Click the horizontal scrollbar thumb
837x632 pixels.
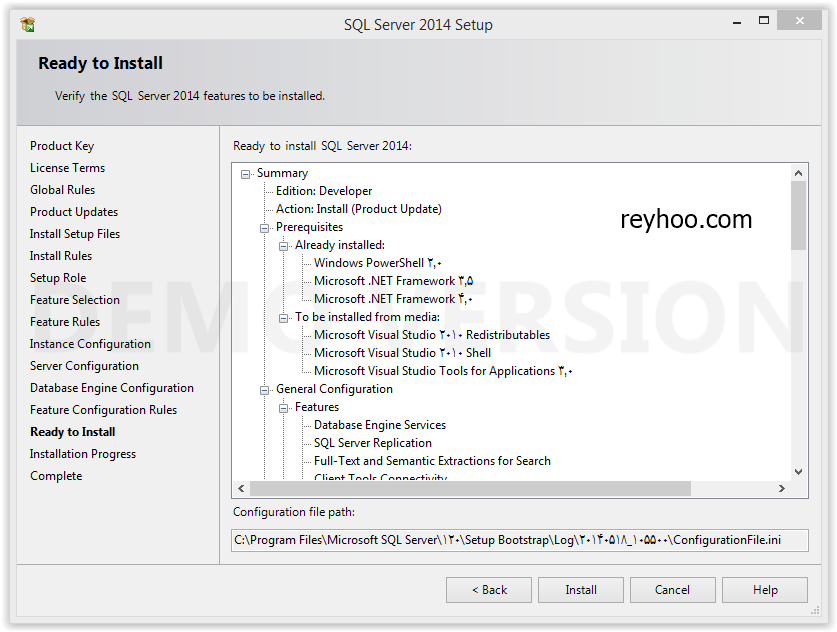coord(470,488)
